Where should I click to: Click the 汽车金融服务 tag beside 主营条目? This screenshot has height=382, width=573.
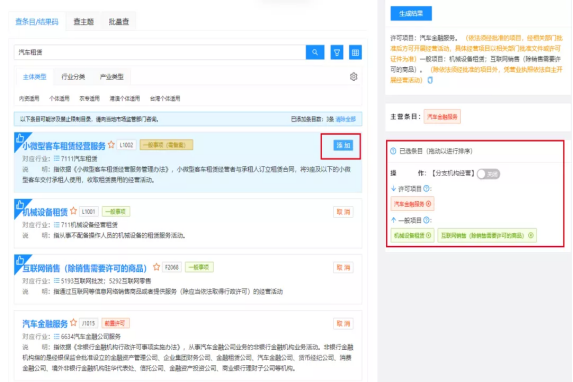pyautogui.click(x=442, y=117)
